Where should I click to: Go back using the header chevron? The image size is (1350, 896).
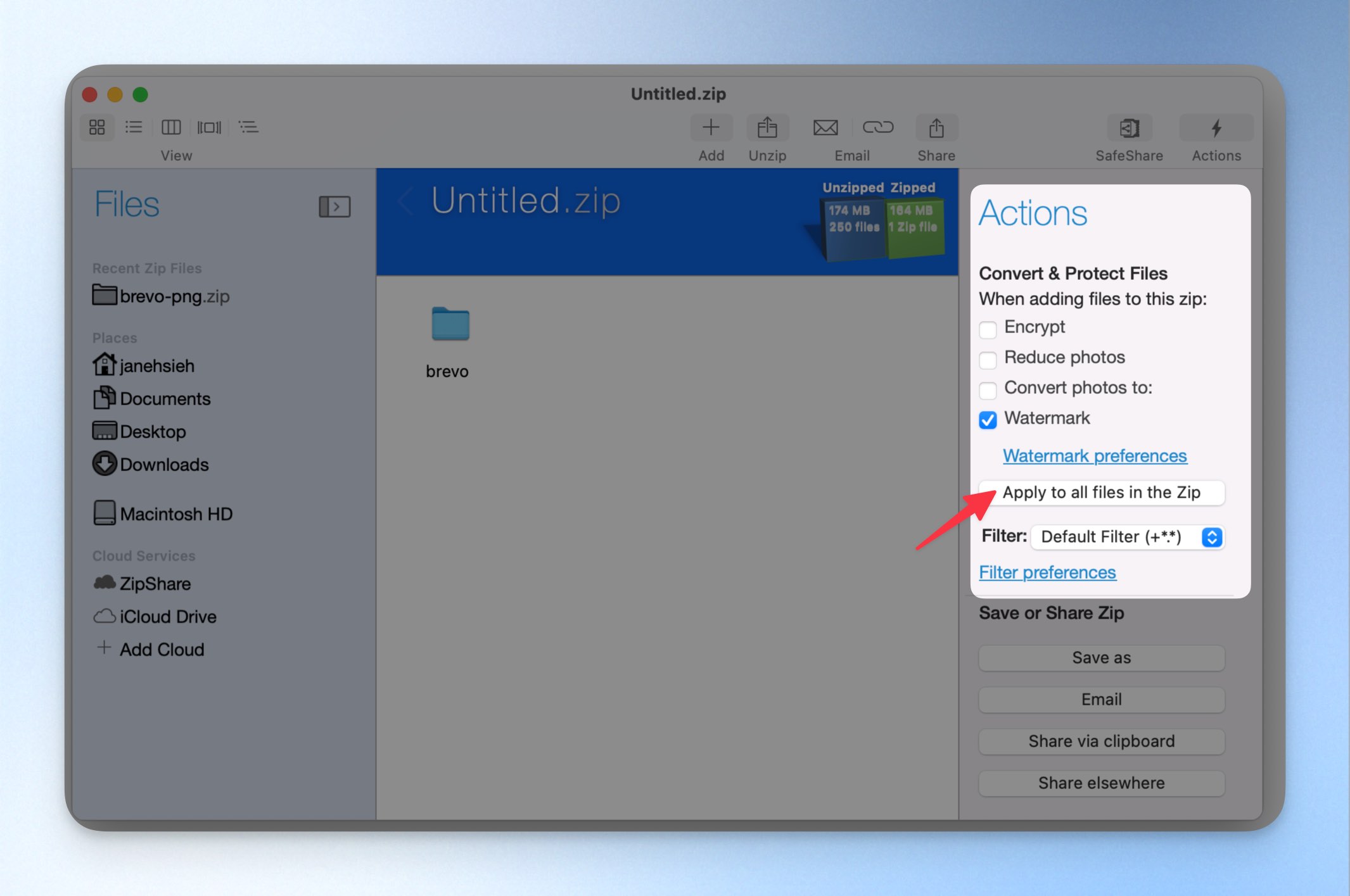click(x=406, y=201)
